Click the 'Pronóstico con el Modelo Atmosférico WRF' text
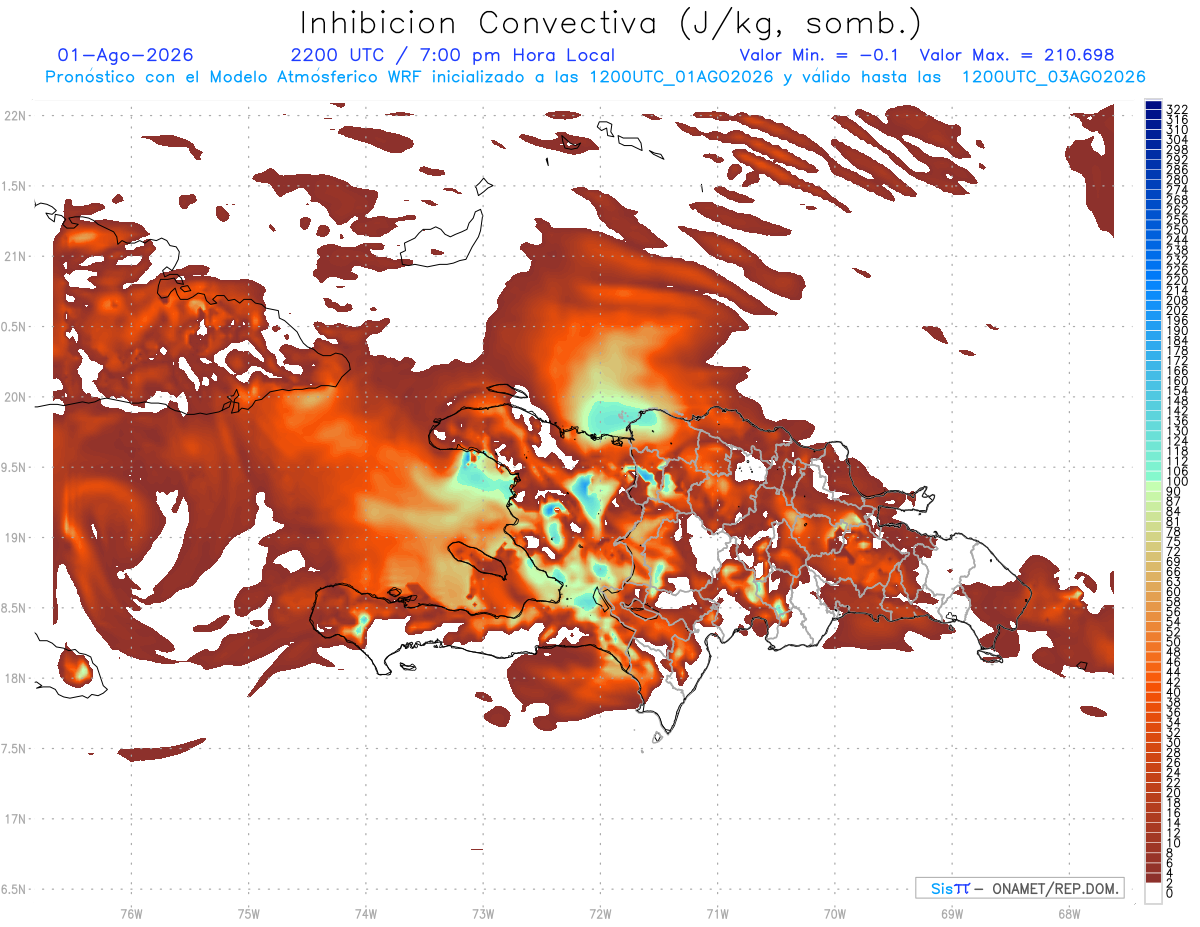This screenshot has width=1200, height=927. coord(237,77)
